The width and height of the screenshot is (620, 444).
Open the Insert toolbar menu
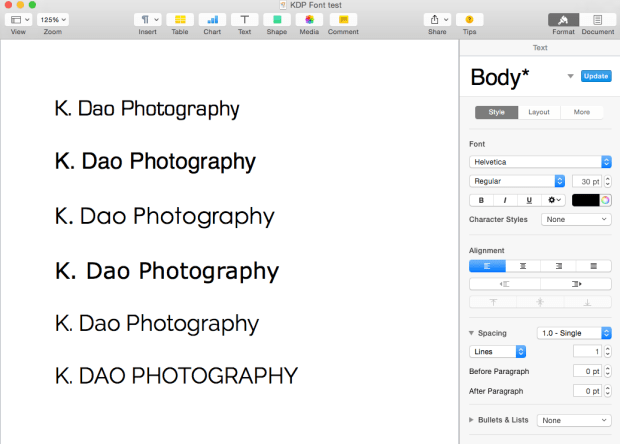(148, 19)
